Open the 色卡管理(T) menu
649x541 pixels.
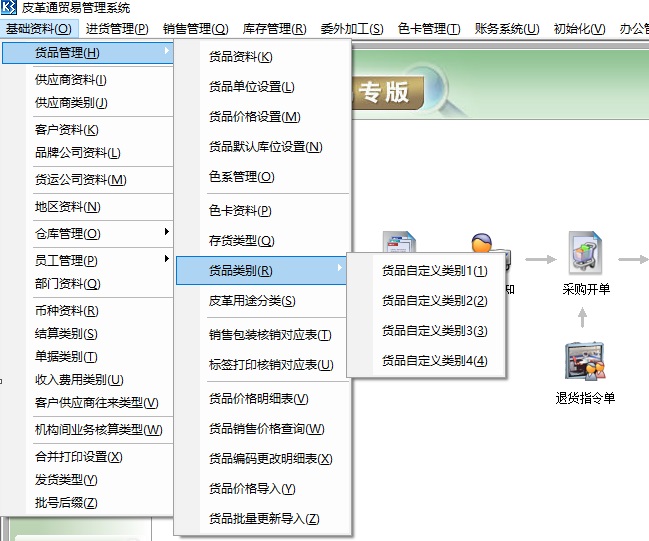429,29
